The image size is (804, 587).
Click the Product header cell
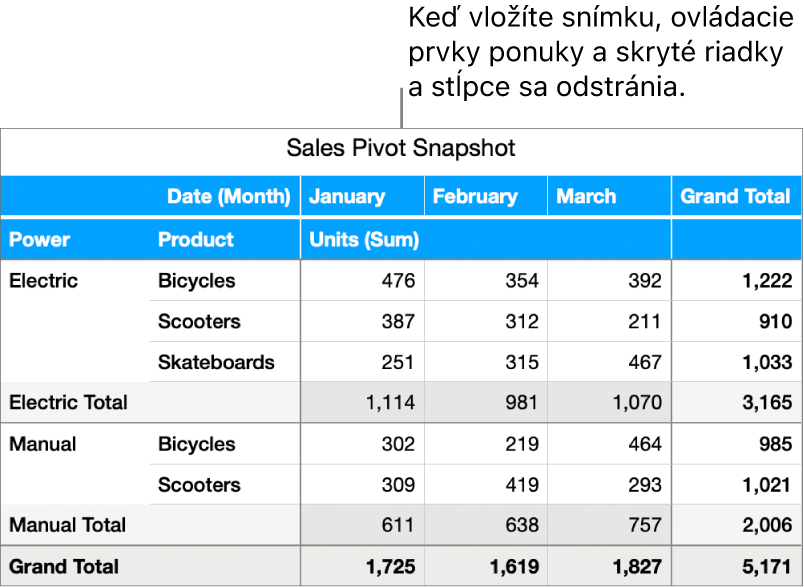pyautogui.click(x=195, y=240)
